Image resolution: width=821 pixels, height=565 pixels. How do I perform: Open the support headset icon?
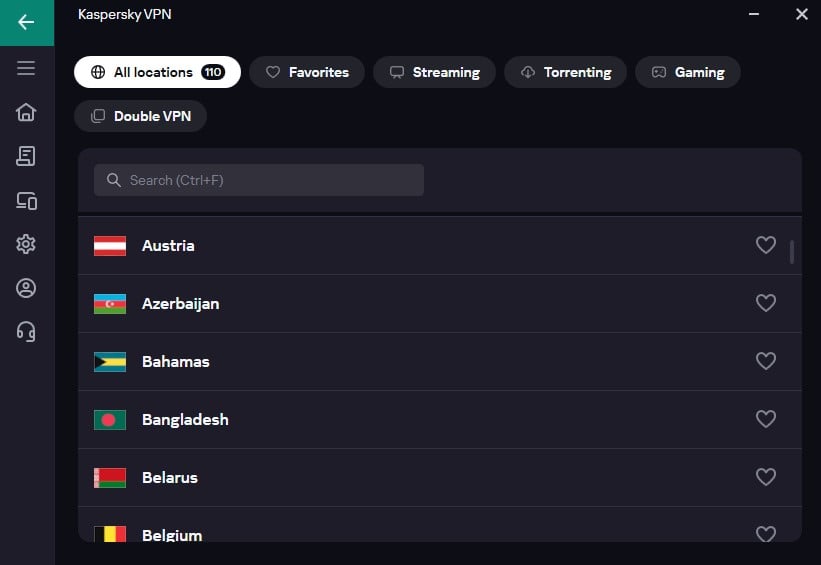[x=26, y=332]
